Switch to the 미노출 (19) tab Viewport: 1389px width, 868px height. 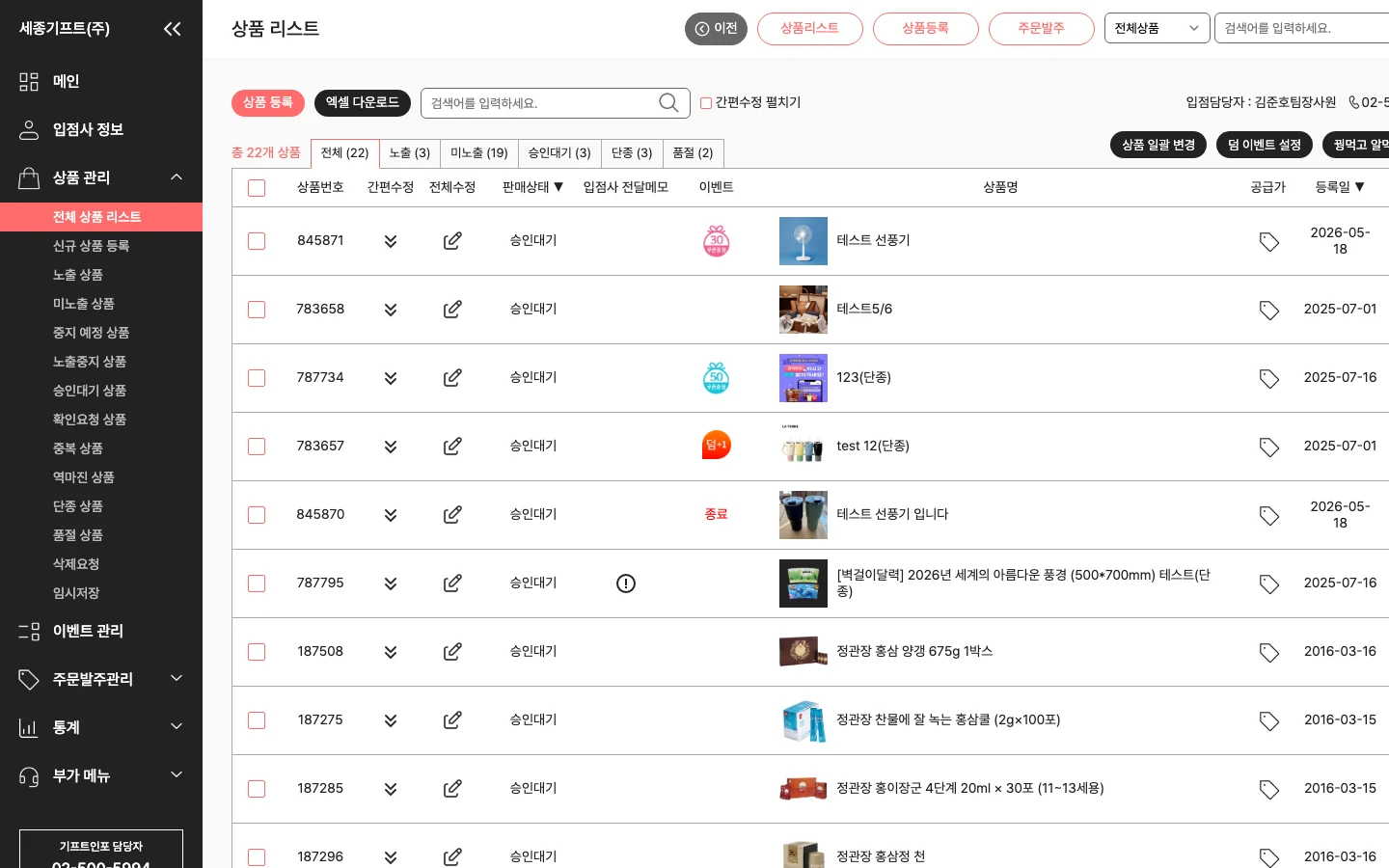(479, 153)
